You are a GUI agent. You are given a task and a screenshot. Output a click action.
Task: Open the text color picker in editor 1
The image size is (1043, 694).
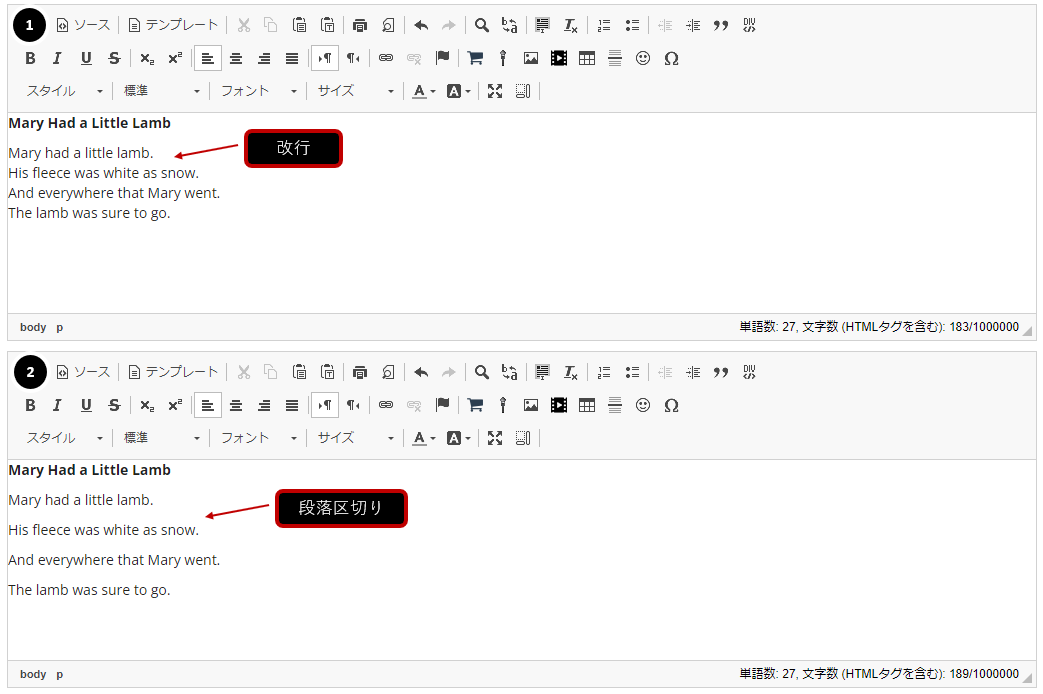coord(424,91)
